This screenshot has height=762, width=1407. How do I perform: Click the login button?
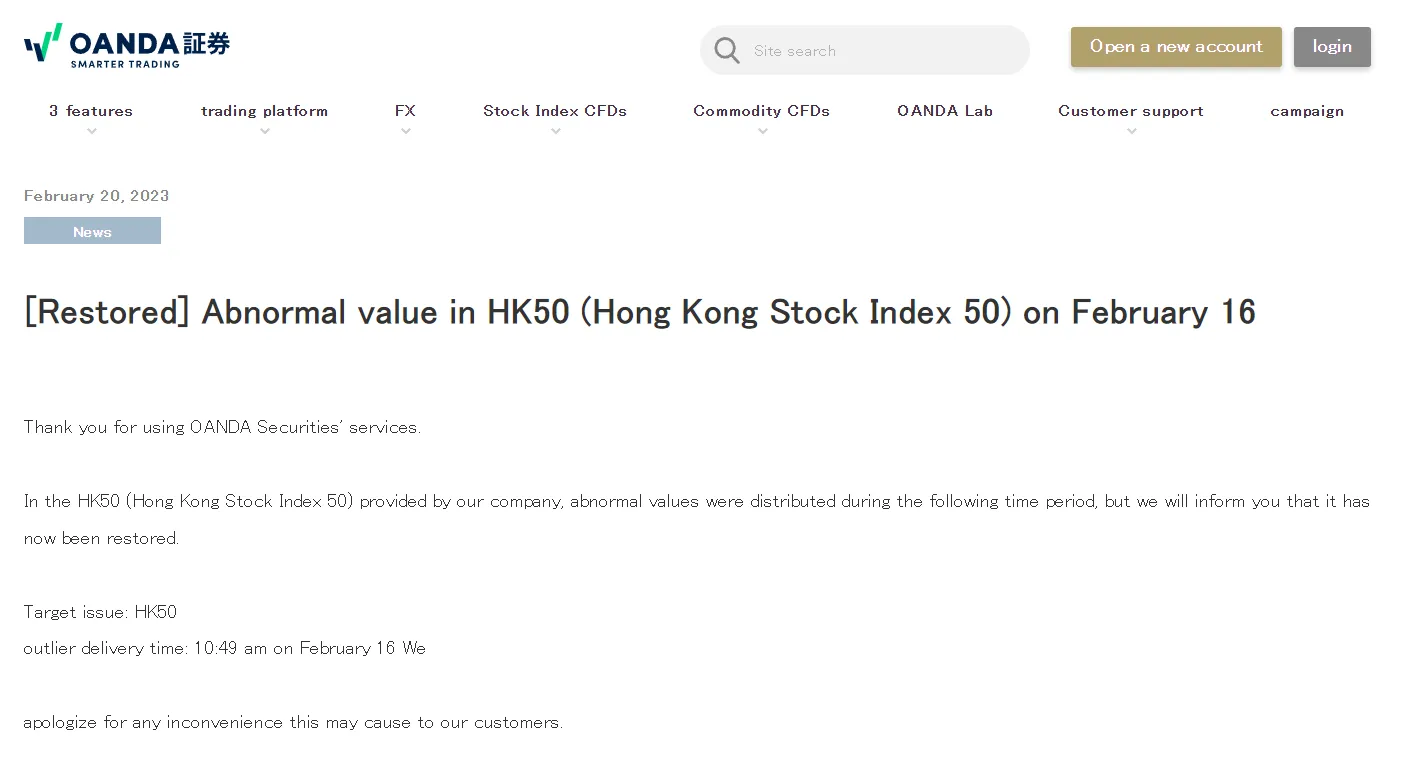pos(1332,47)
